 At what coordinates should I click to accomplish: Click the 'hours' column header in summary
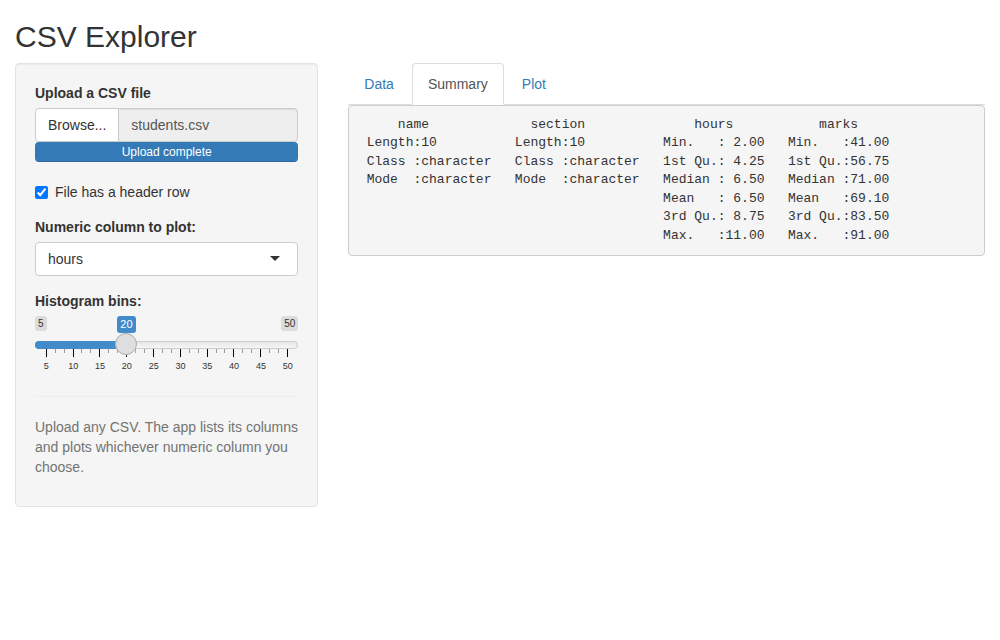tap(714, 124)
